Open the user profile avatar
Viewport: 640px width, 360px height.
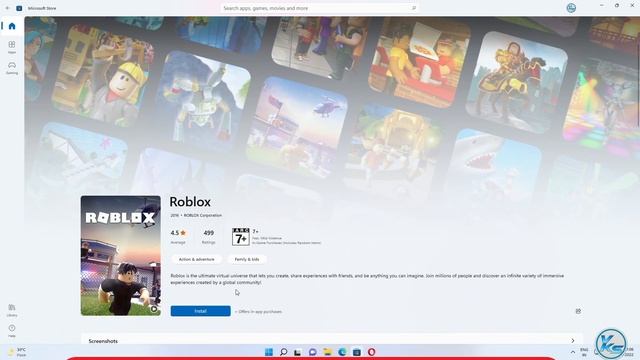pyautogui.click(x=571, y=8)
